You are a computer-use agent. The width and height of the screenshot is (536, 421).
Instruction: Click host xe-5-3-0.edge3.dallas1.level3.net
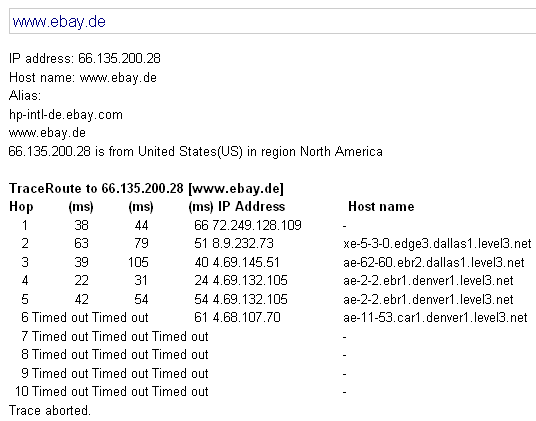[x=437, y=243]
